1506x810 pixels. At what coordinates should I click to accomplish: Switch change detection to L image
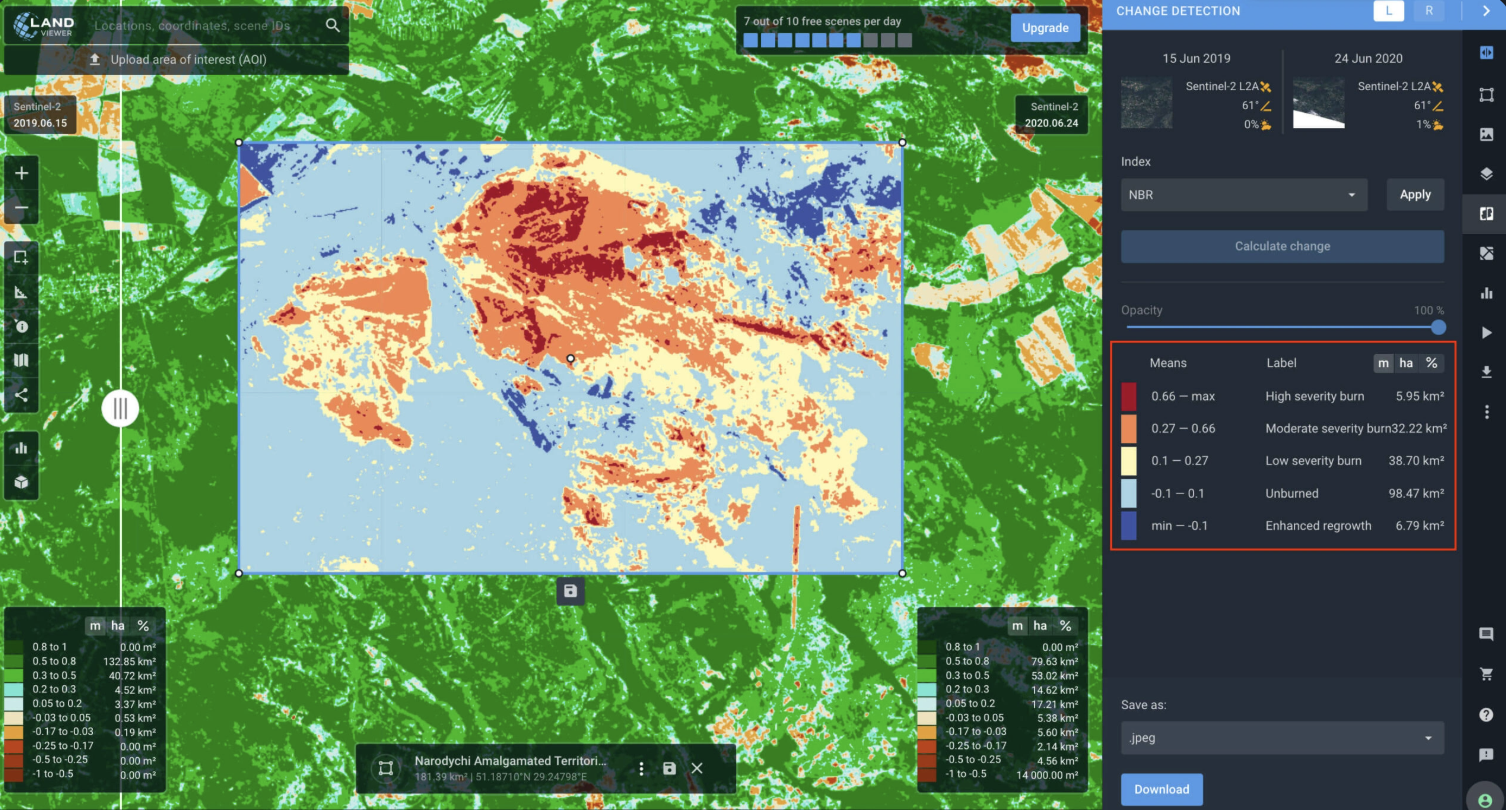pos(1388,11)
